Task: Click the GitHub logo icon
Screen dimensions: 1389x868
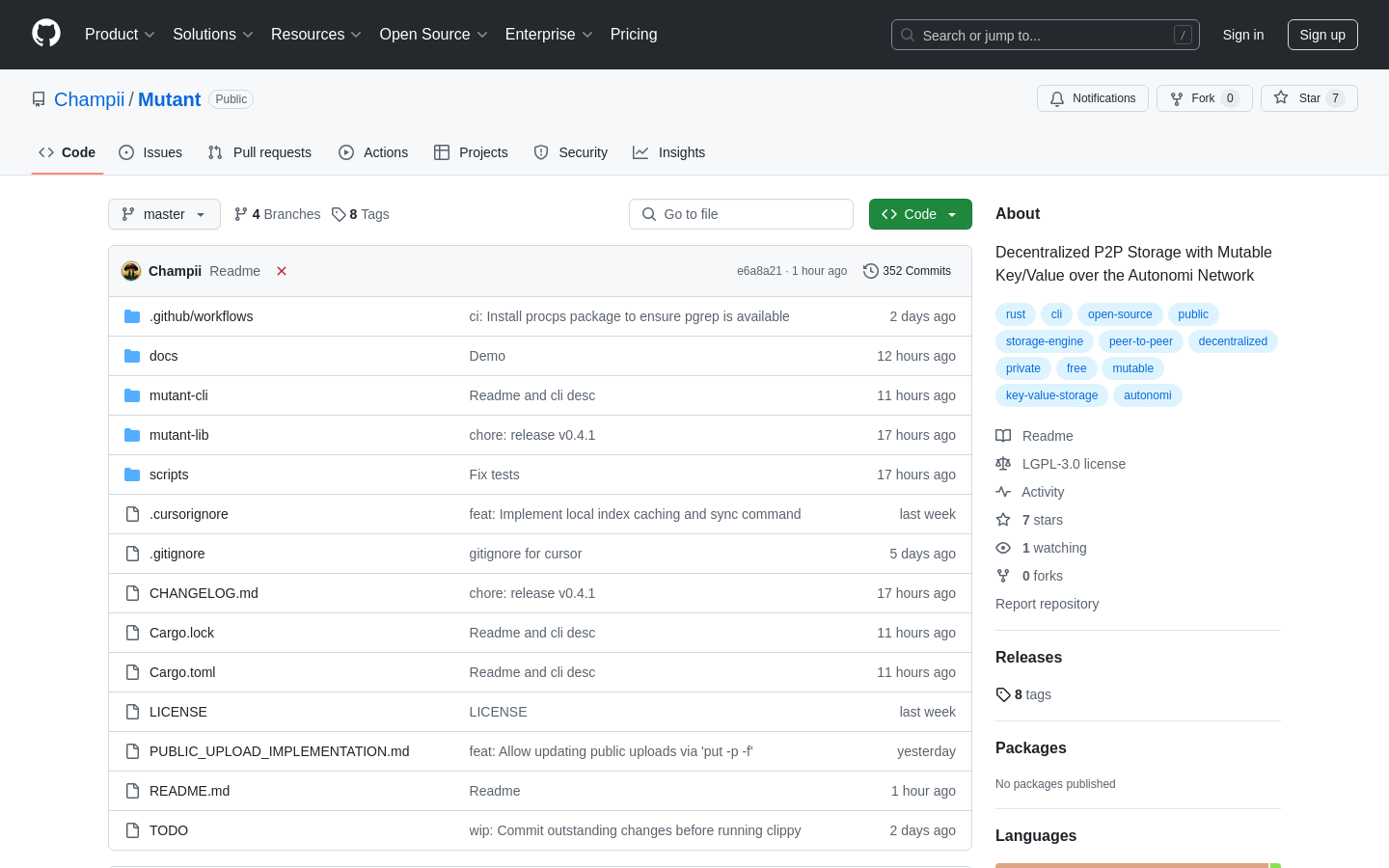Action: (46, 34)
